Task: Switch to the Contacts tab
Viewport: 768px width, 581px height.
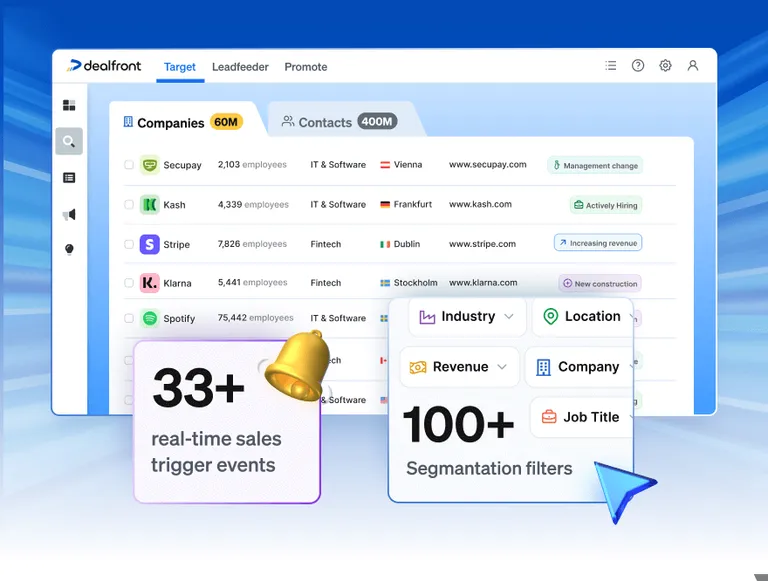Action: (x=339, y=122)
